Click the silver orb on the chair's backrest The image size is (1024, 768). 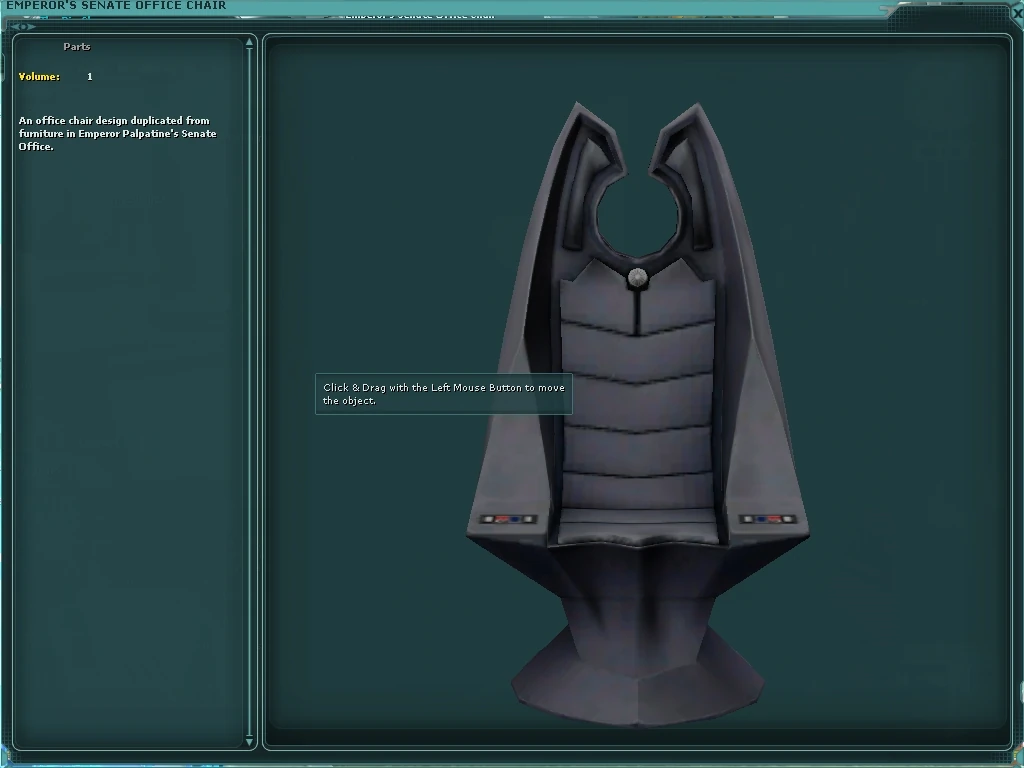(637, 278)
